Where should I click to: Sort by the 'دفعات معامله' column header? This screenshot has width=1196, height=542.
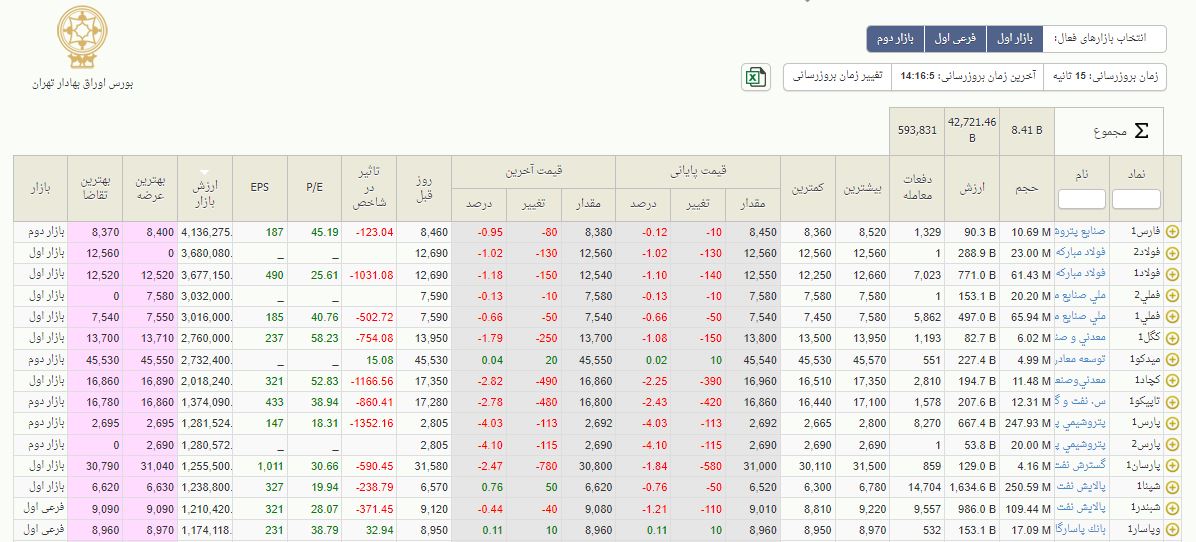pyautogui.click(x=918, y=189)
